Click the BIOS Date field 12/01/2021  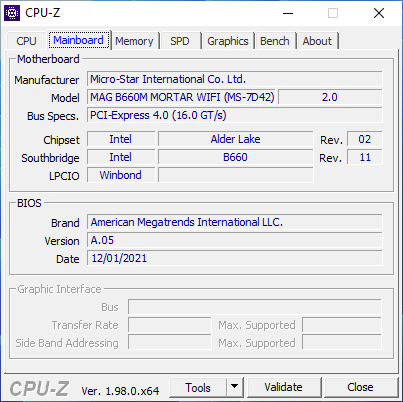coord(235,258)
